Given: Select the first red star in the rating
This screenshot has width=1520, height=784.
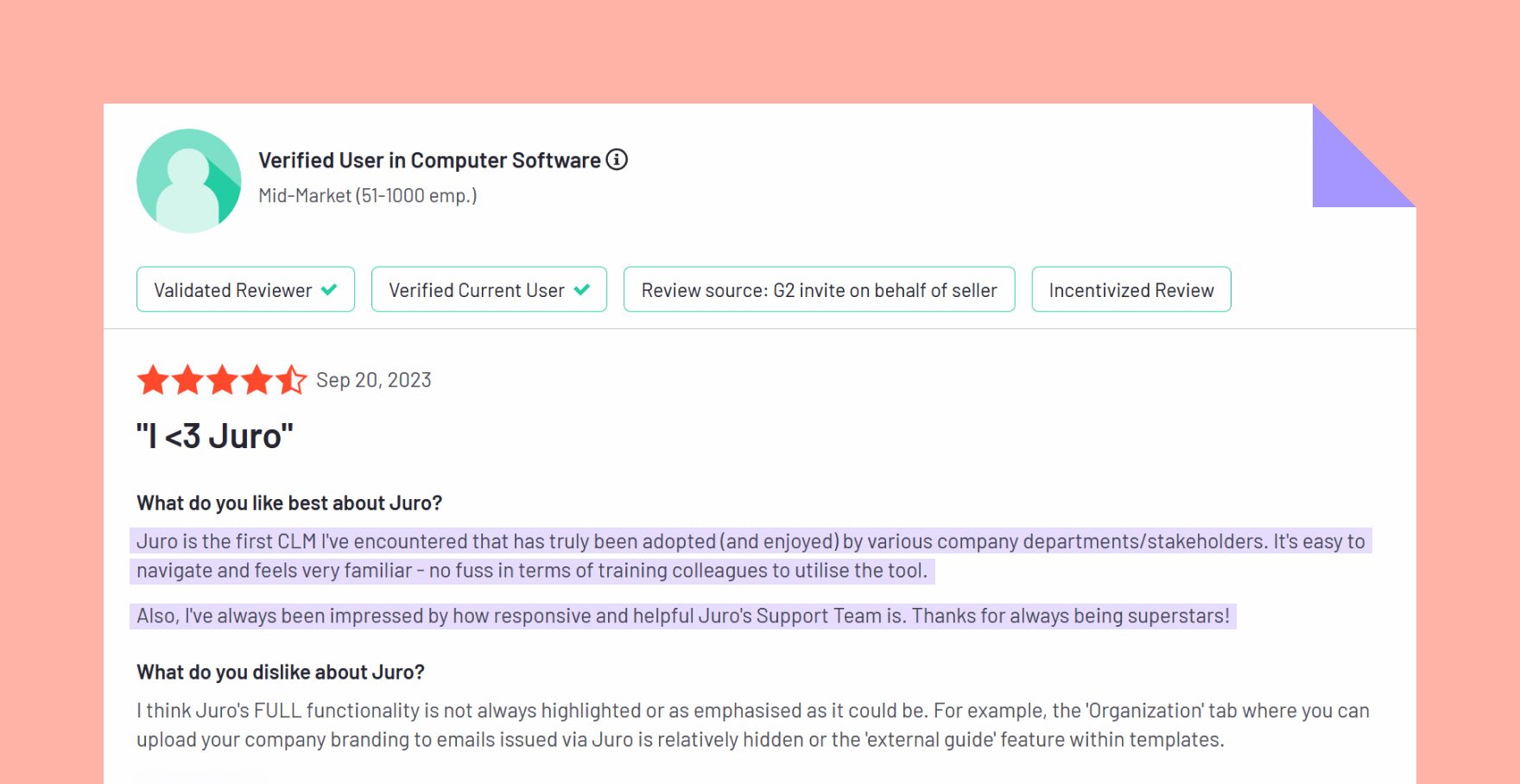Looking at the screenshot, I should point(155,379).
